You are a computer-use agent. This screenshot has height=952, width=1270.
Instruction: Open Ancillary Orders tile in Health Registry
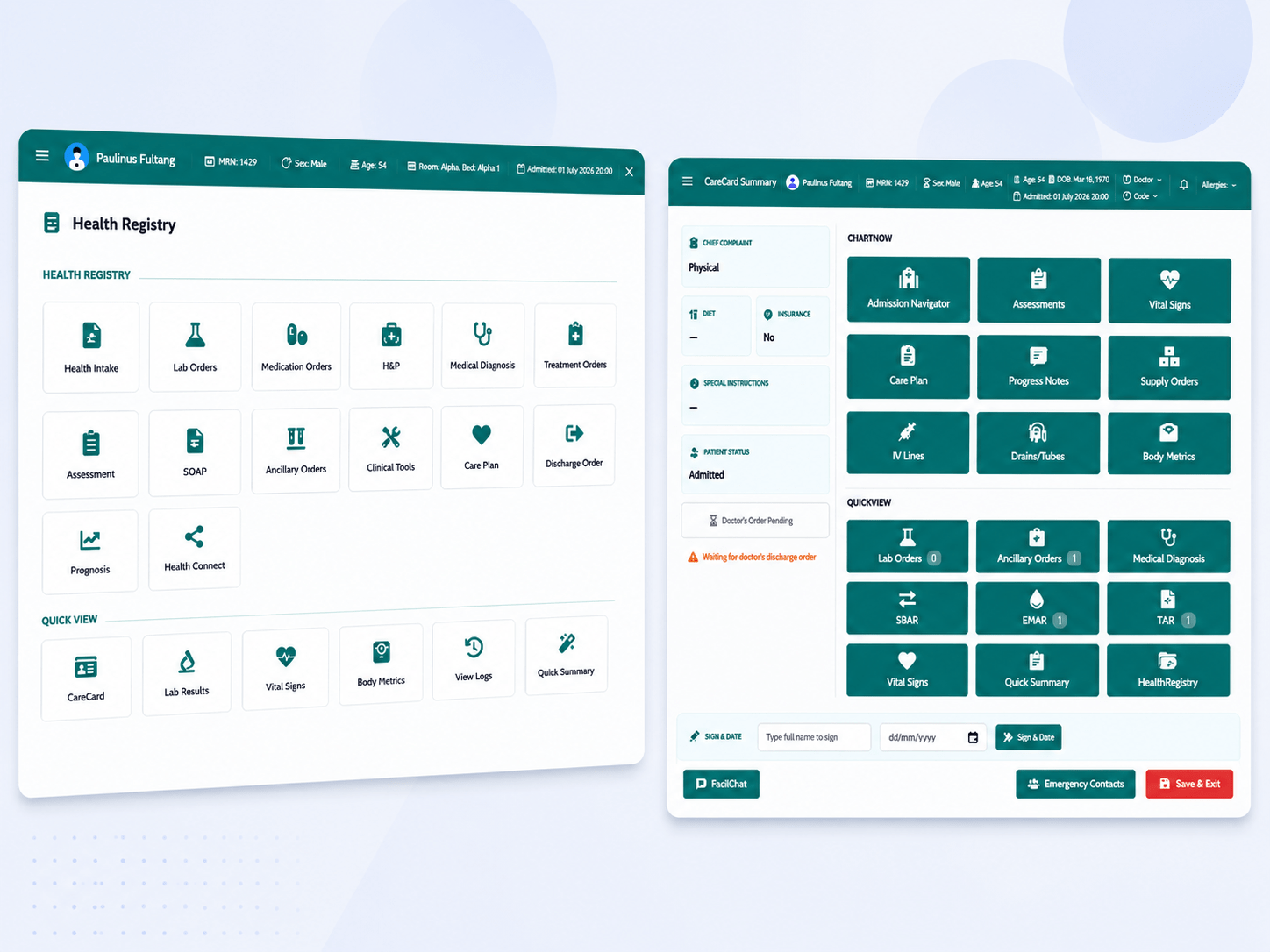point(296,450)
